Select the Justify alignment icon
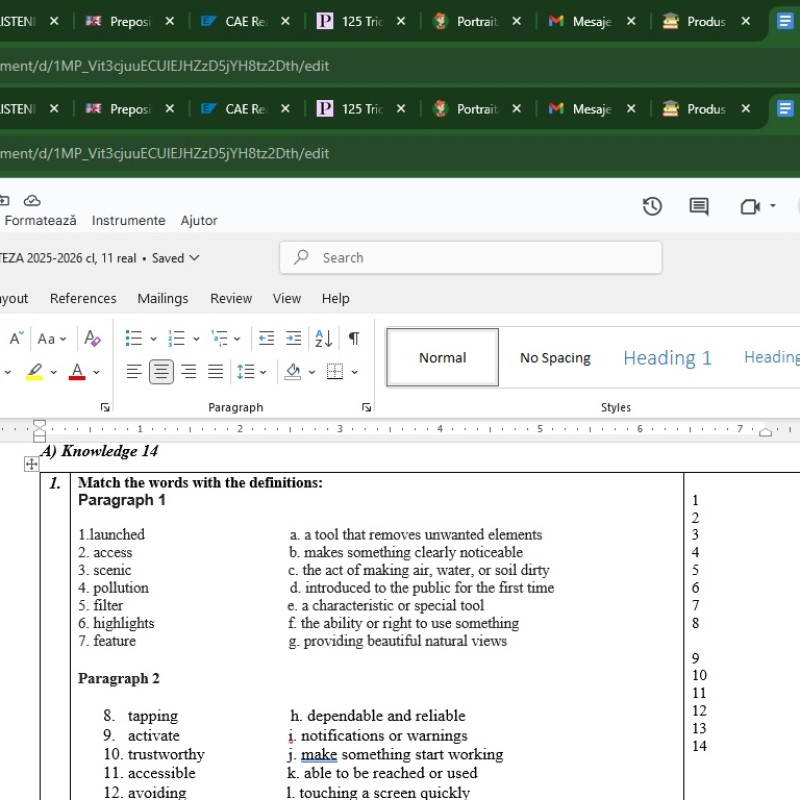The width and height of the screenshot is (800, 800). click(215, 372)
